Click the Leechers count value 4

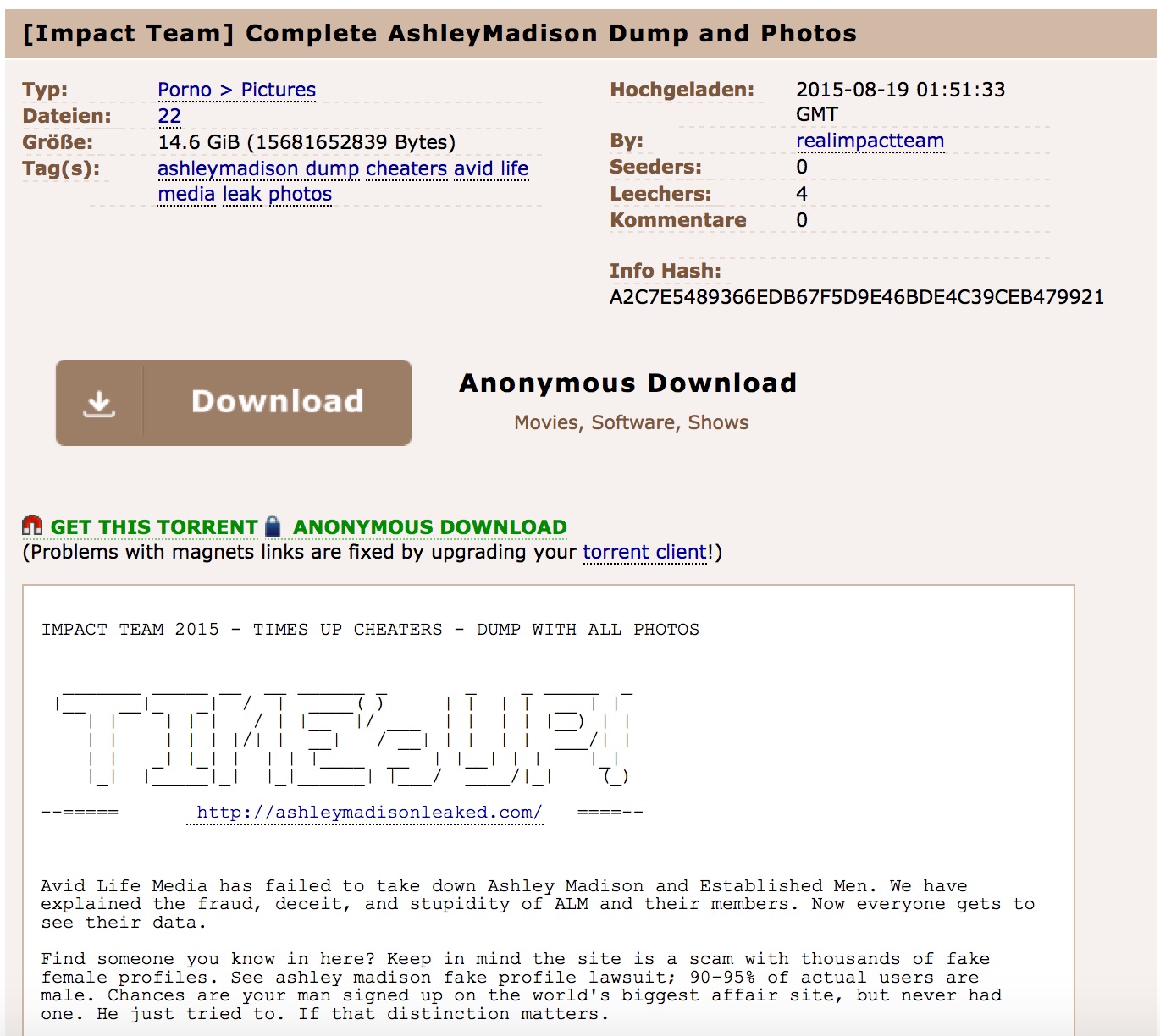tap(802, 194)
